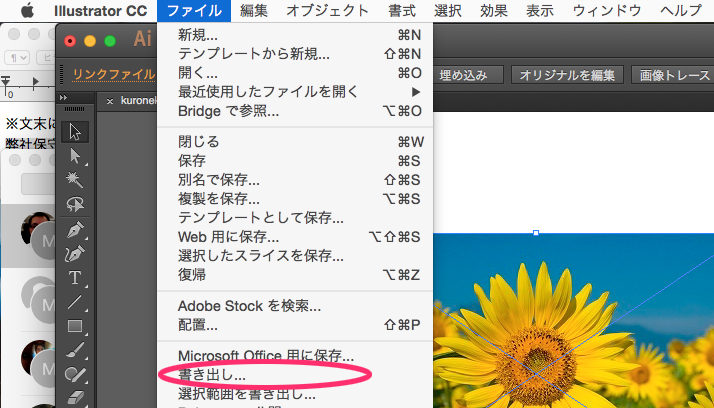Click the オリジナルを編集 button
714x408 pixels.
[x=567, y=75]
